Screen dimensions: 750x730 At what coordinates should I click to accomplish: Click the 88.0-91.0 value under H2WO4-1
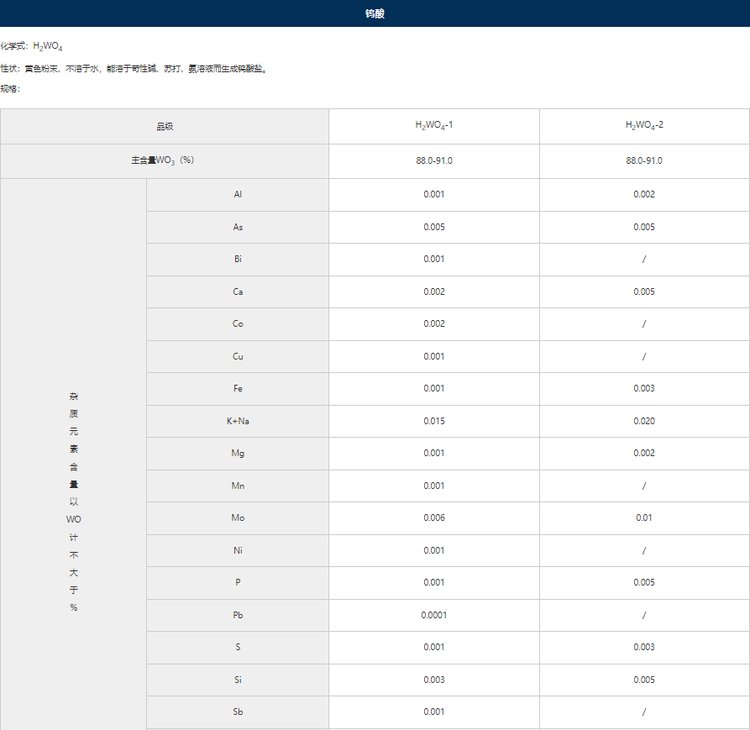click(x=434, y=161)
